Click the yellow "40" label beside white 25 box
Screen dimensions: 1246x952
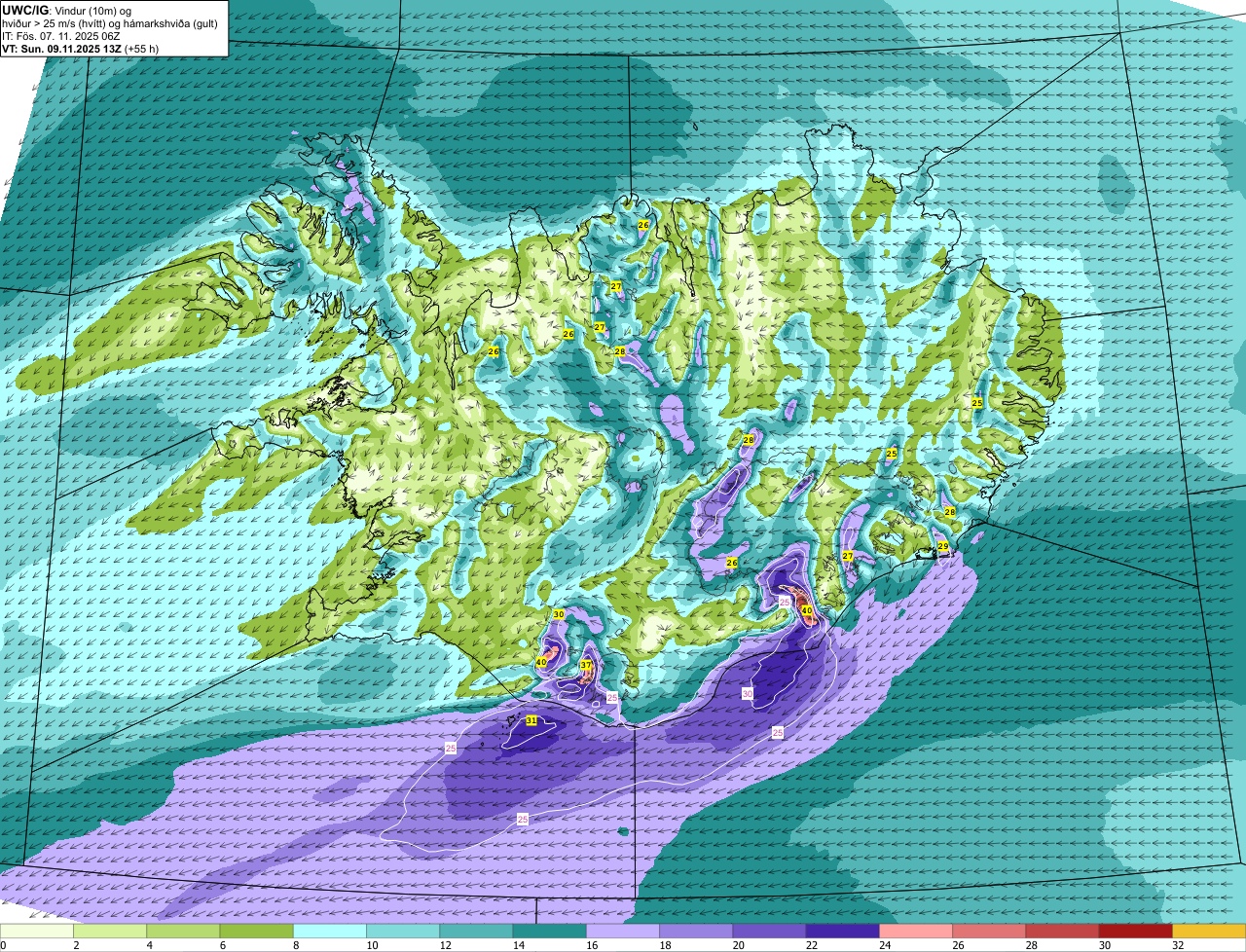(806, 610)
